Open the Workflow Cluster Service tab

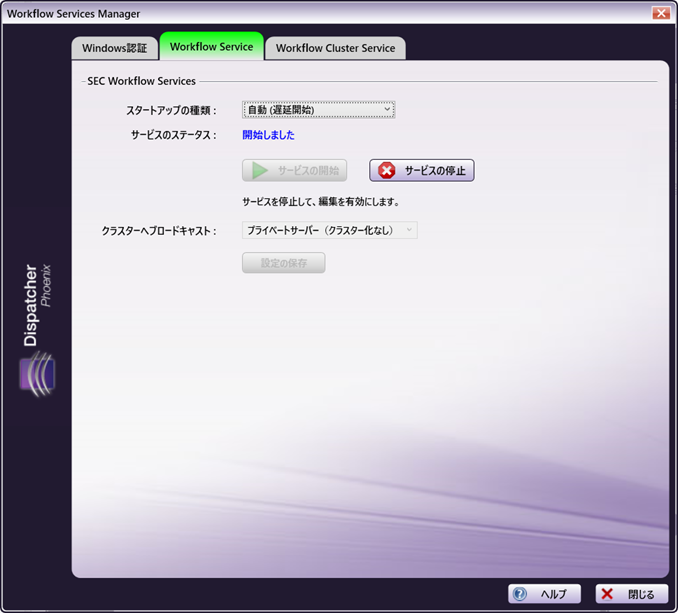point(335,48)
